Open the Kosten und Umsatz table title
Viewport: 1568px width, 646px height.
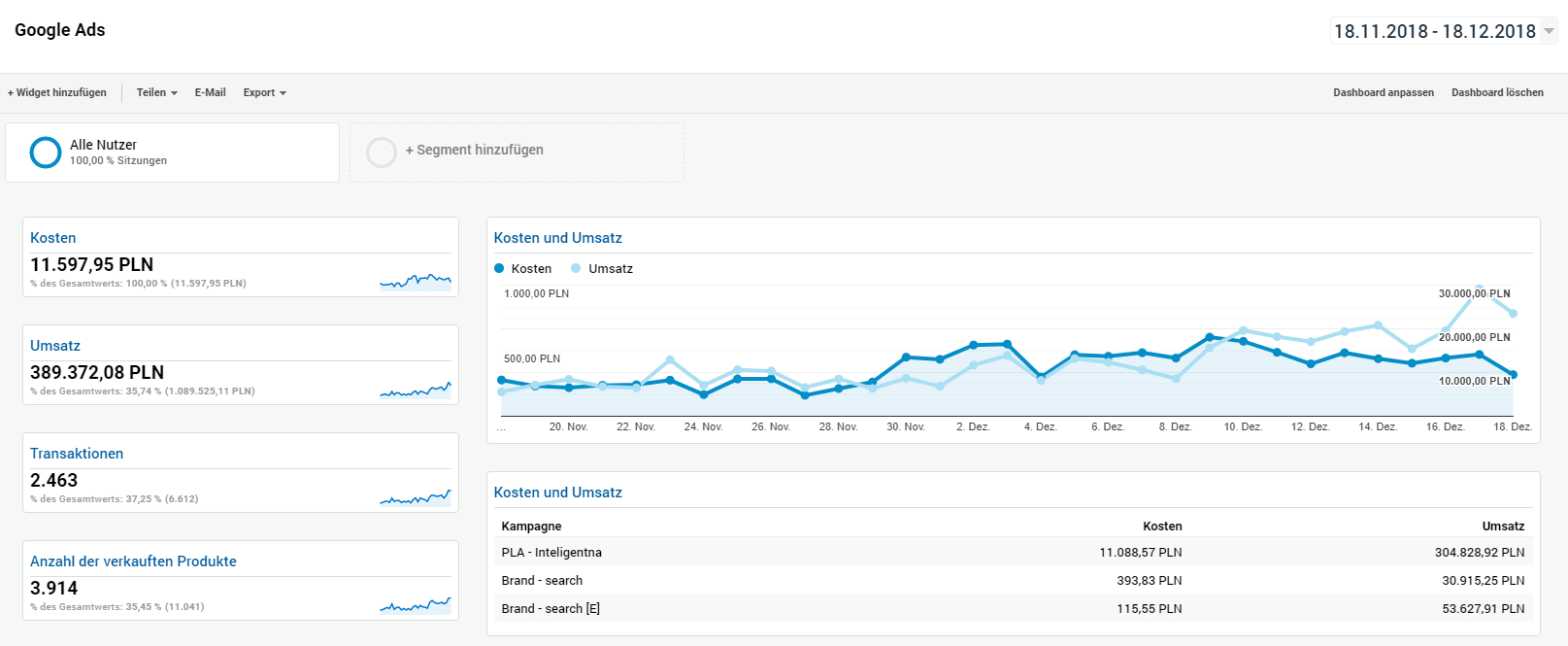(557, 493)
